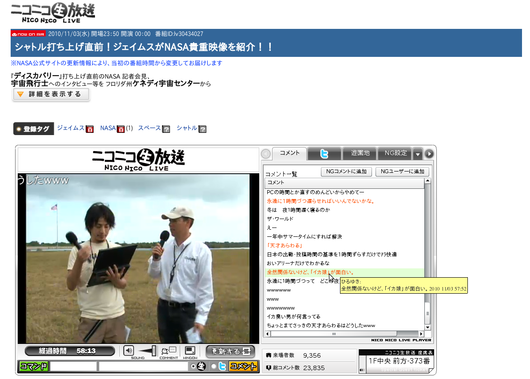
Task: Click the WINDOW popup icon in player
Action: coord(190,351)
